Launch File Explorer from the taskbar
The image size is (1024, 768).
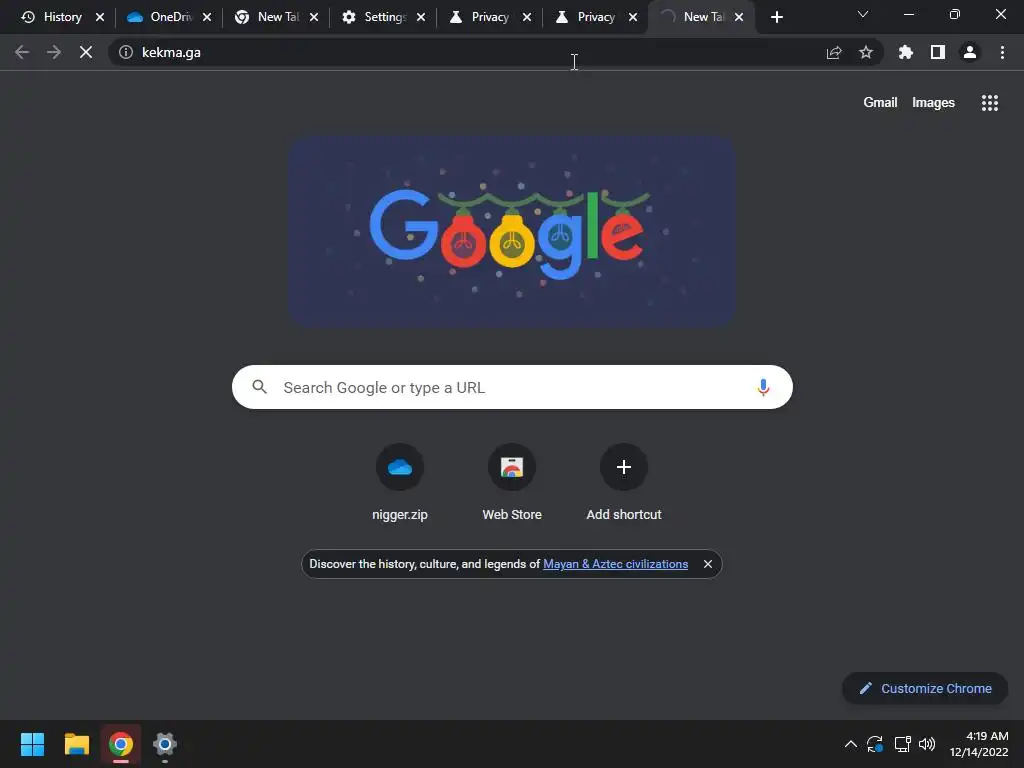(x=76, y=744)
